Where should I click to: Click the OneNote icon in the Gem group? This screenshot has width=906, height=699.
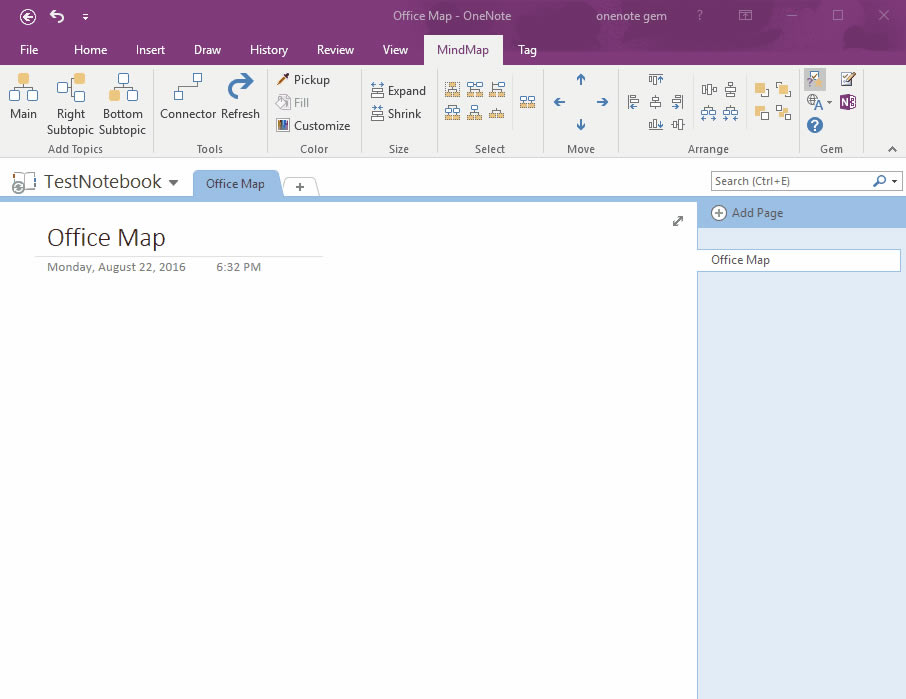coord(845,101)
